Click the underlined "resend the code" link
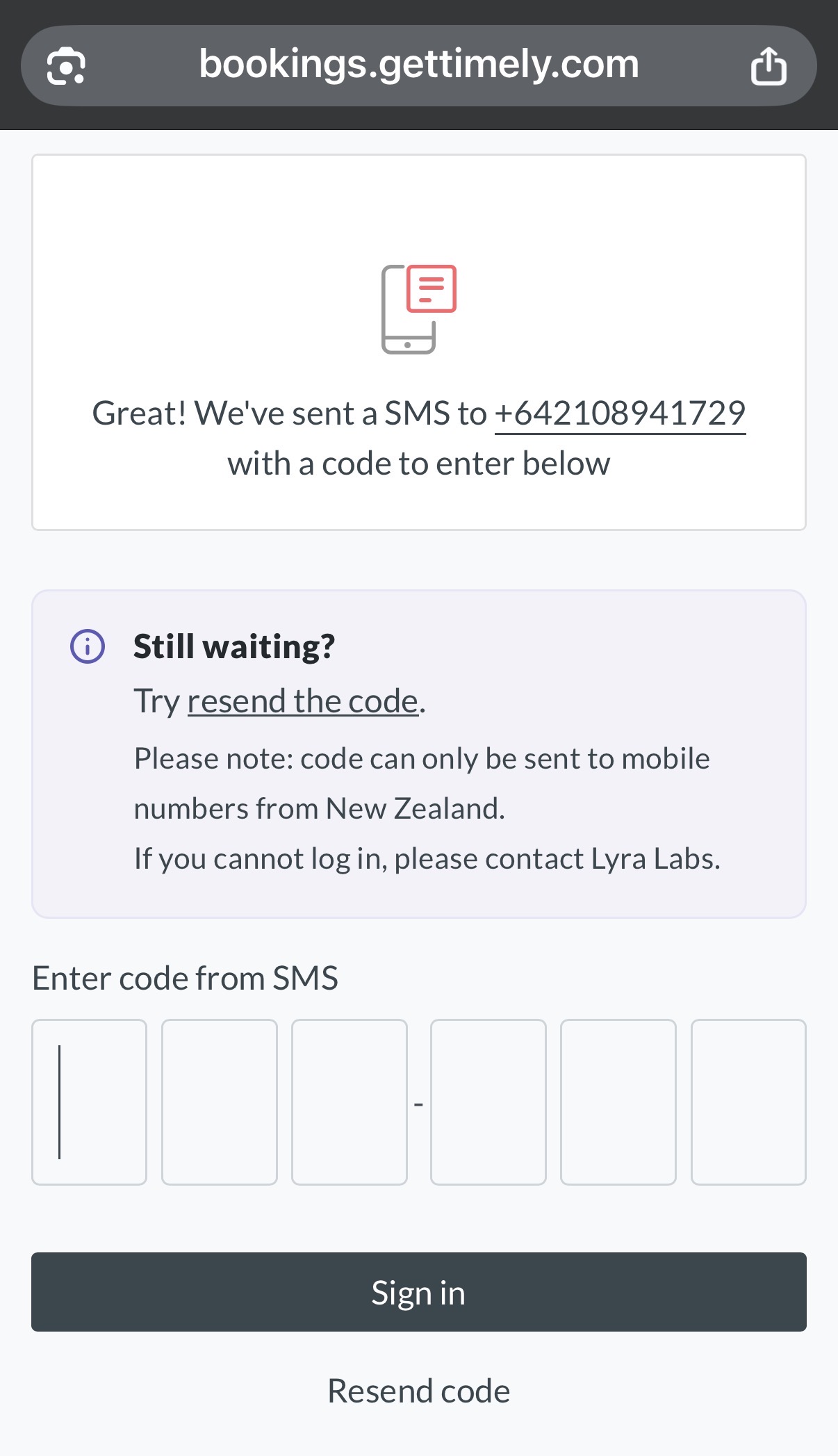Viewport: 838px width, 1456px height. [x=302, y=701]
